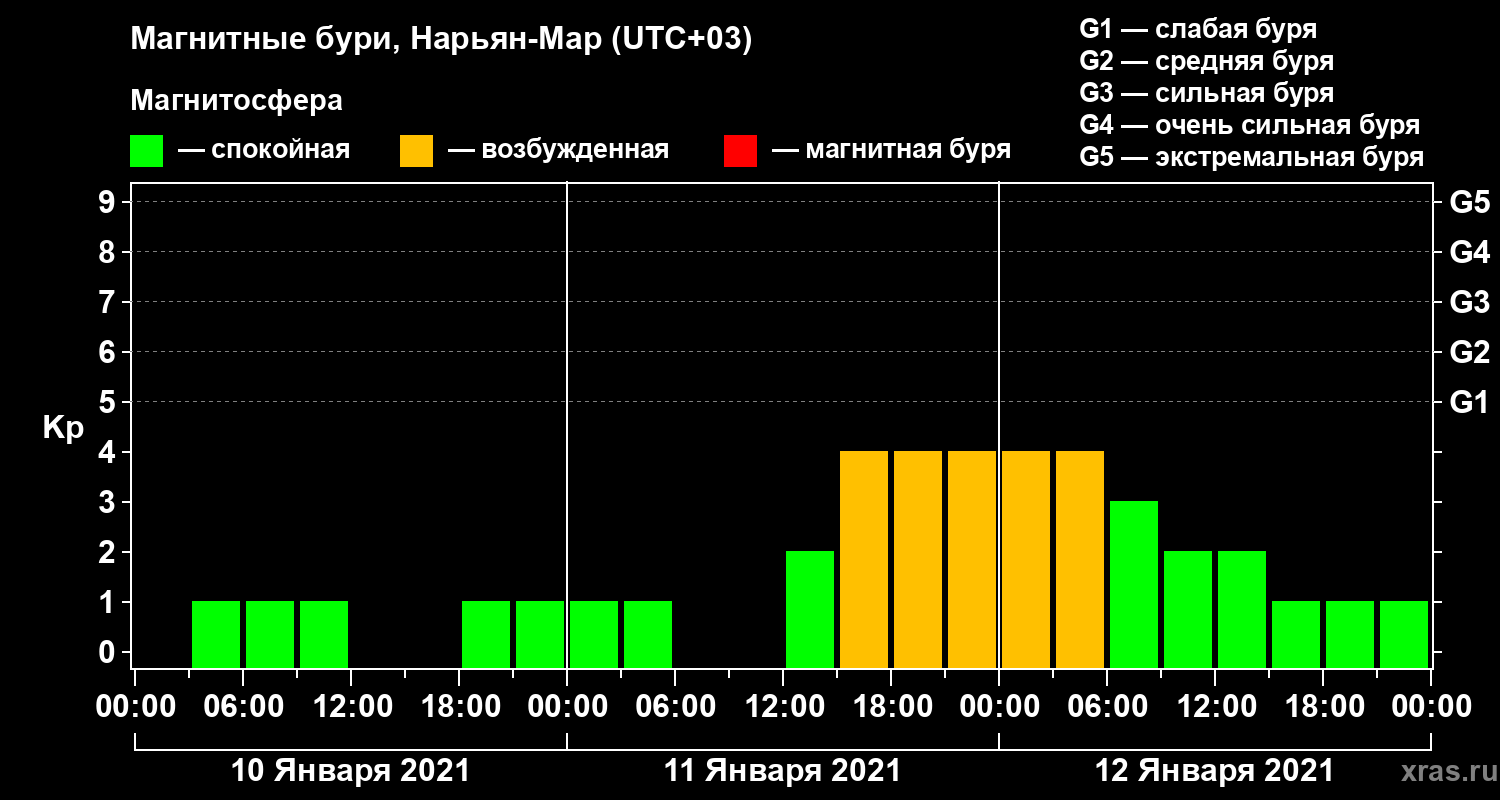
Task: Click the '11 Января 2021' date label
Action: (782, 771)
